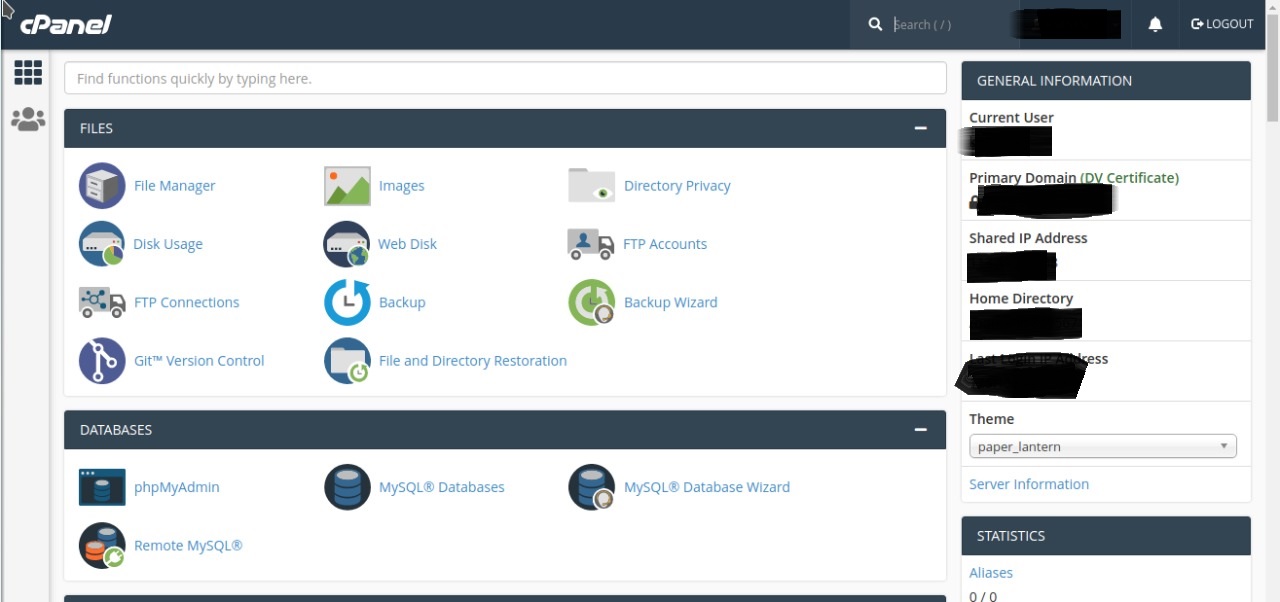
Task: Open the Remote MySQL® text link
Action: 188,546
